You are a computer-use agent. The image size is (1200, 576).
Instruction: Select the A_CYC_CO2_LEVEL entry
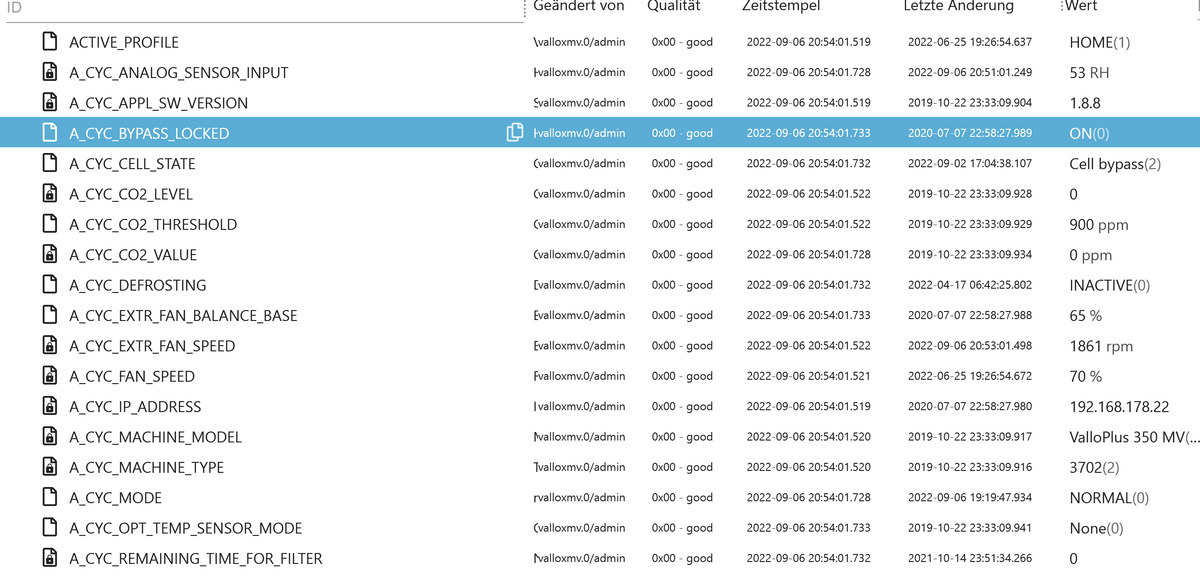pyautogui.click(x=131, y=194)
